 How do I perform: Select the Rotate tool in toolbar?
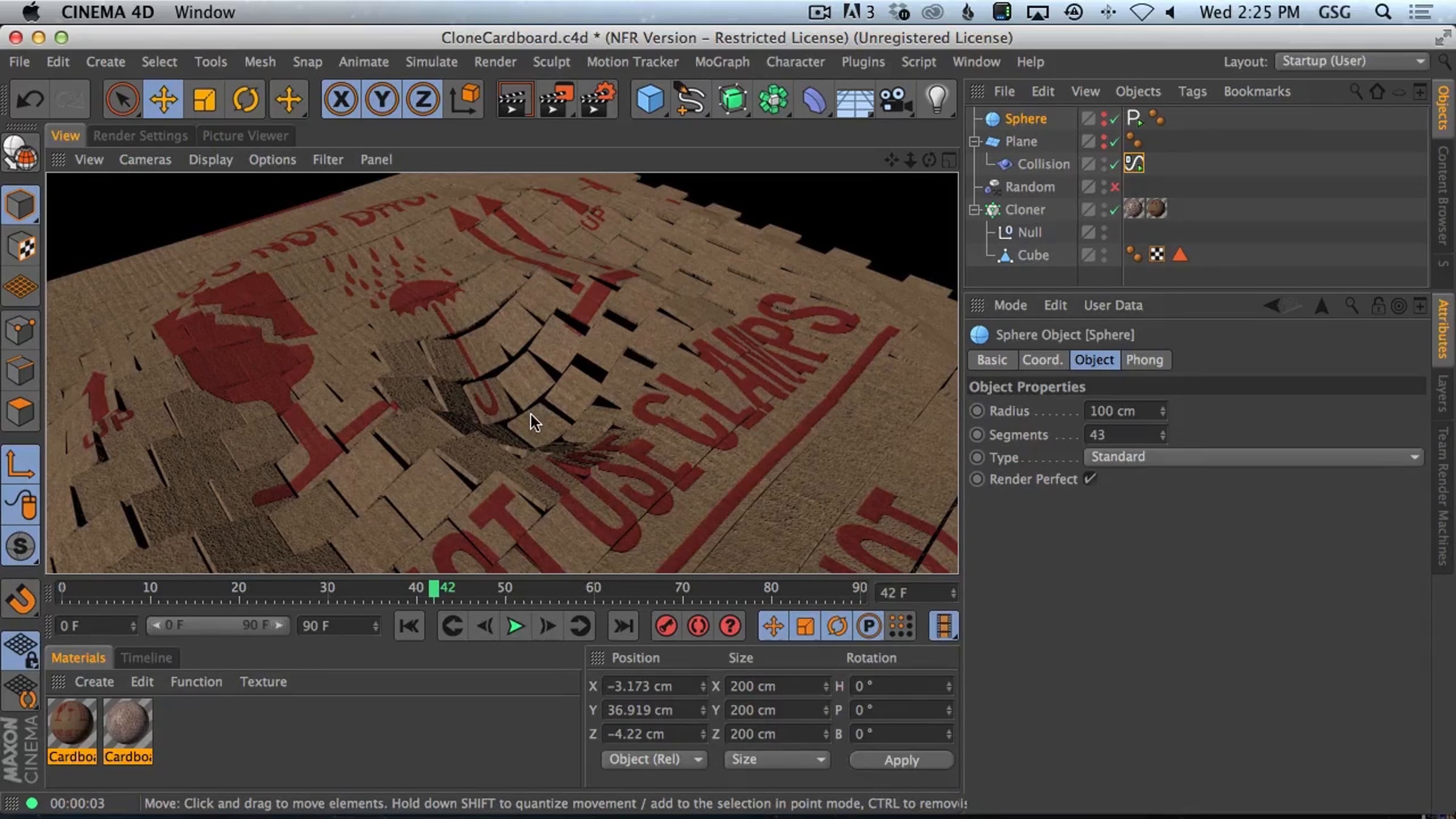[245, 99]
